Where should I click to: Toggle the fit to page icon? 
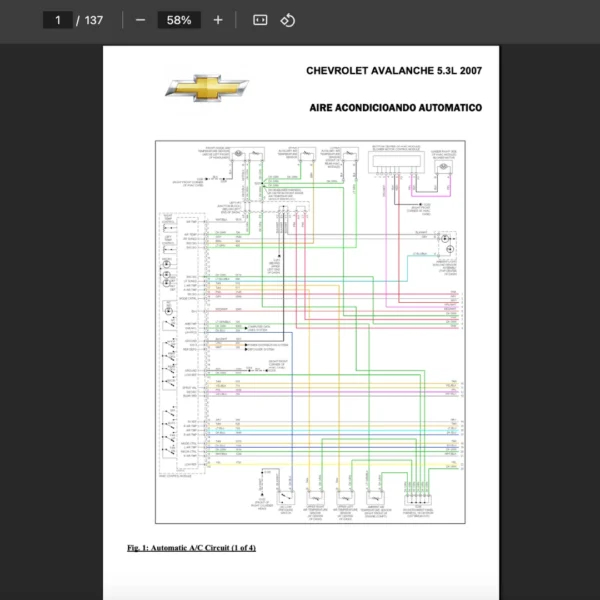[260, 20]
